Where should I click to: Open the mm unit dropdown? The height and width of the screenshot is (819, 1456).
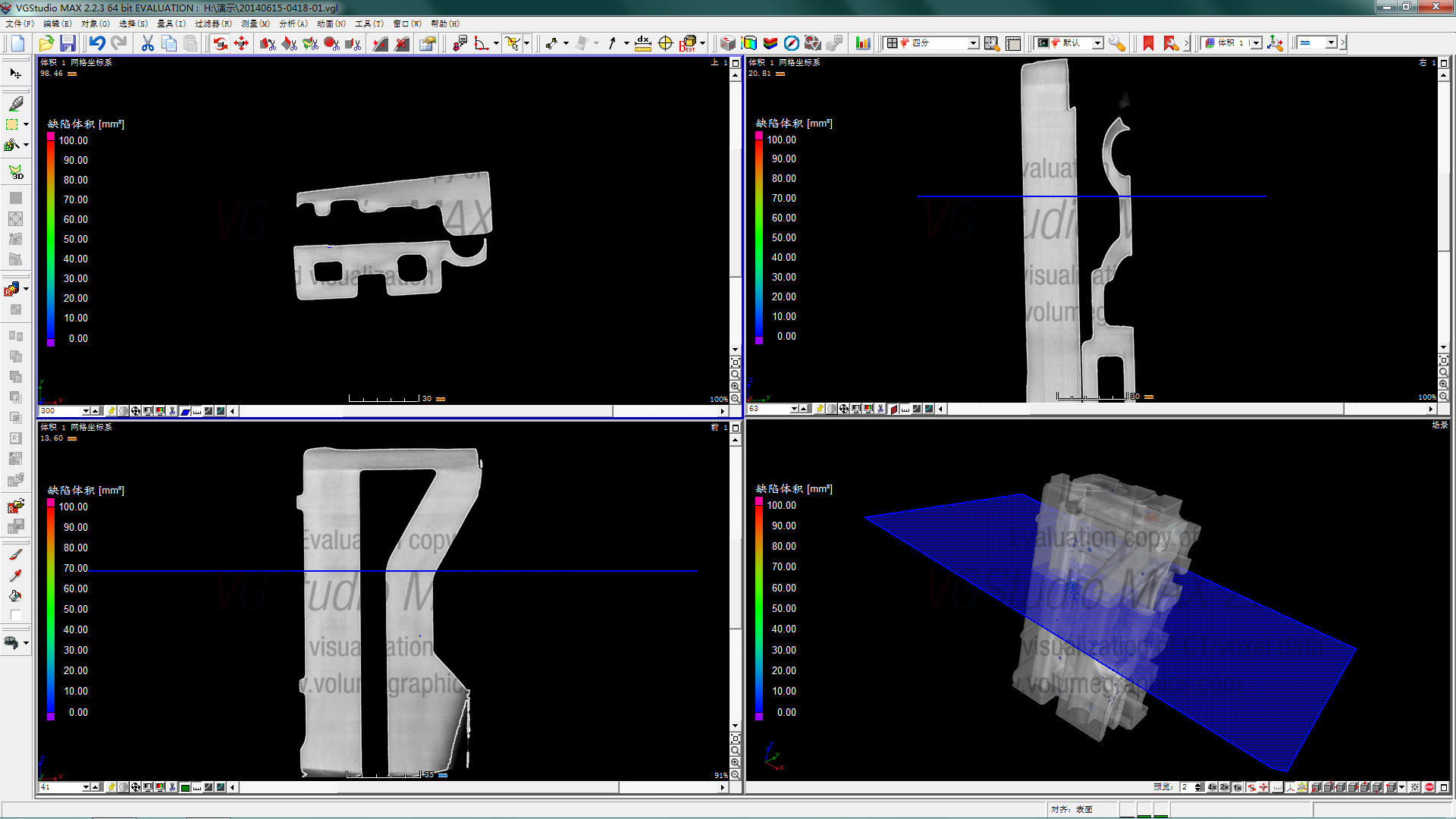[x=1331, y=43]
